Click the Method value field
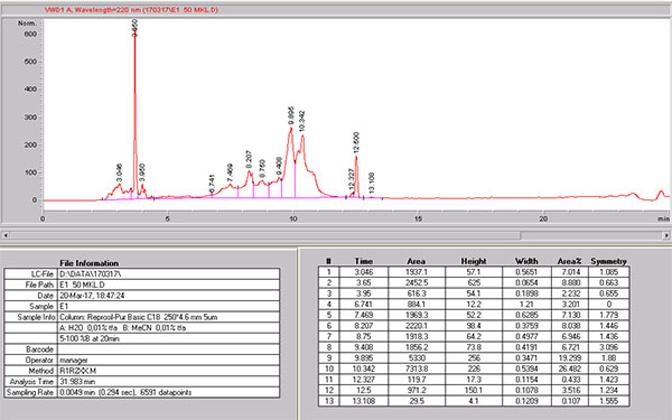This screenshot has width=672, height=420. 168,371
